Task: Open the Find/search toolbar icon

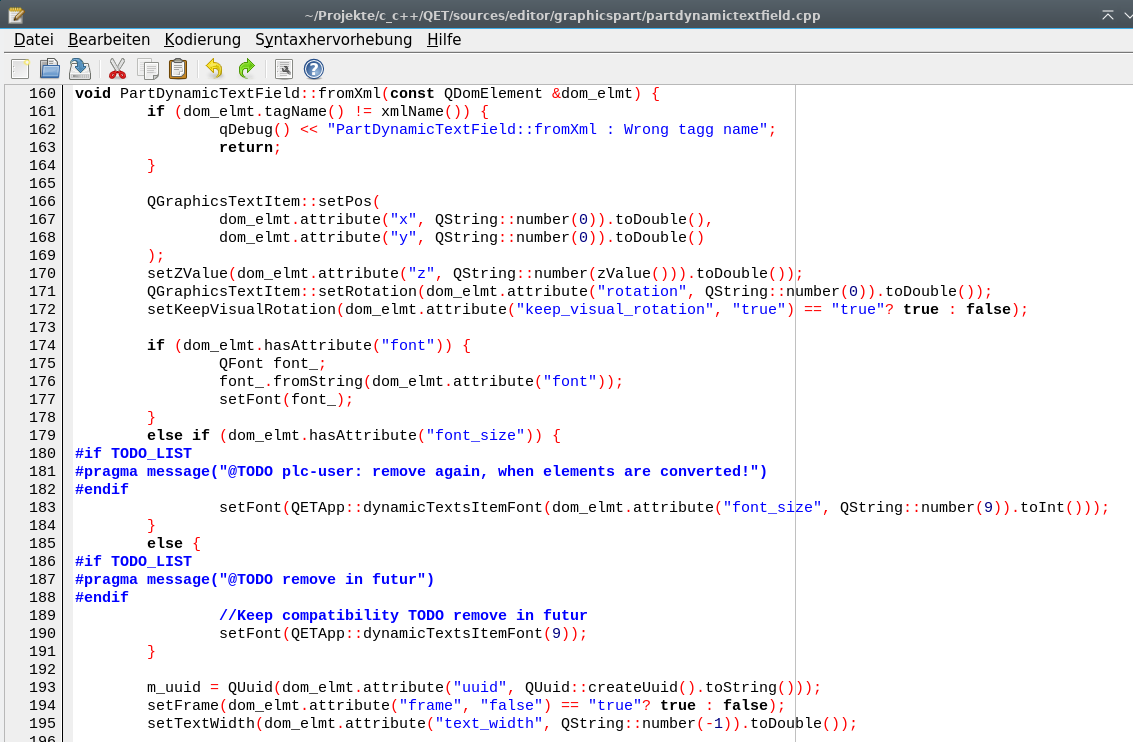Action: [284, 69]
